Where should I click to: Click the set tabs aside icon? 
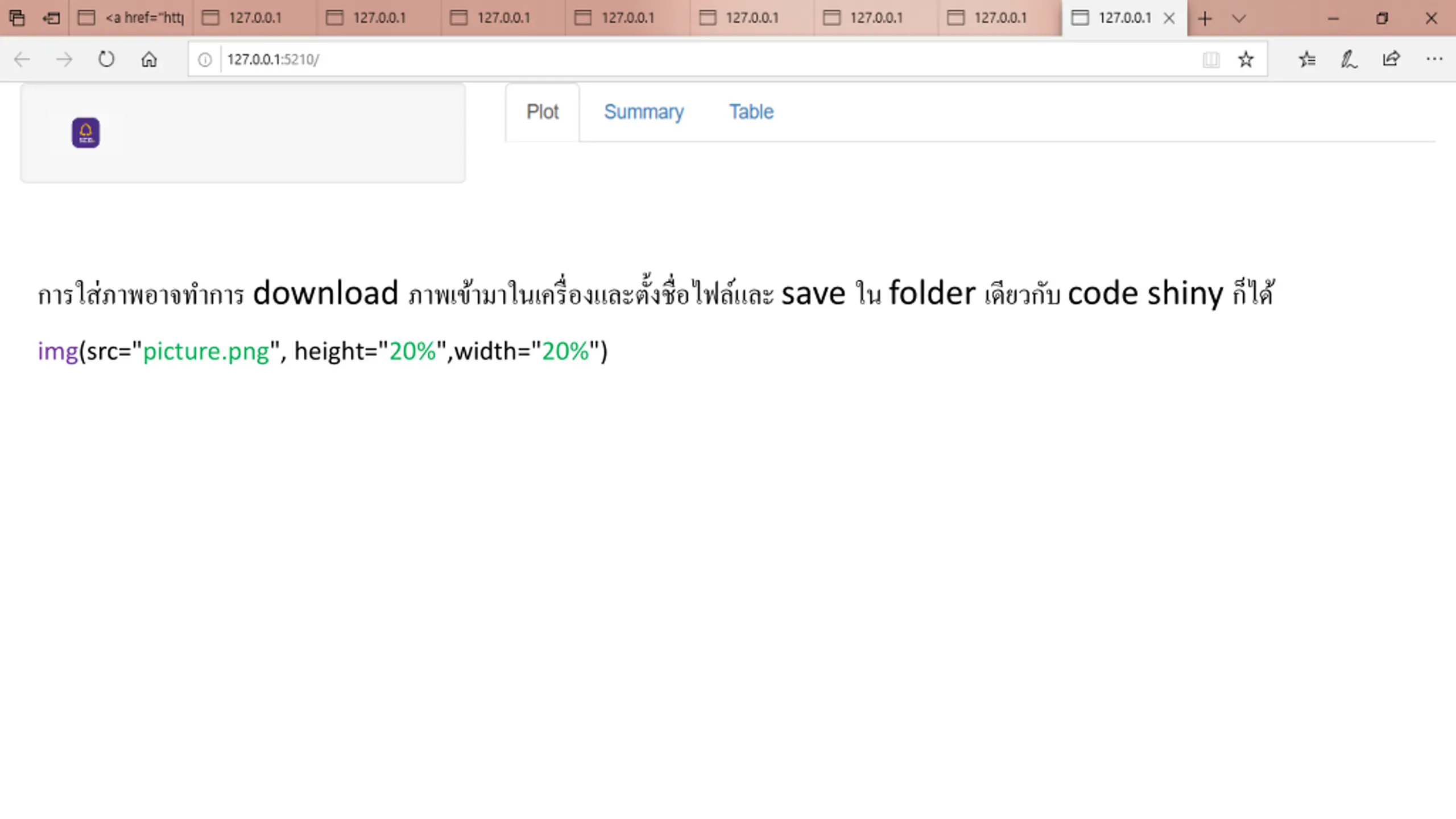(51, 18)
